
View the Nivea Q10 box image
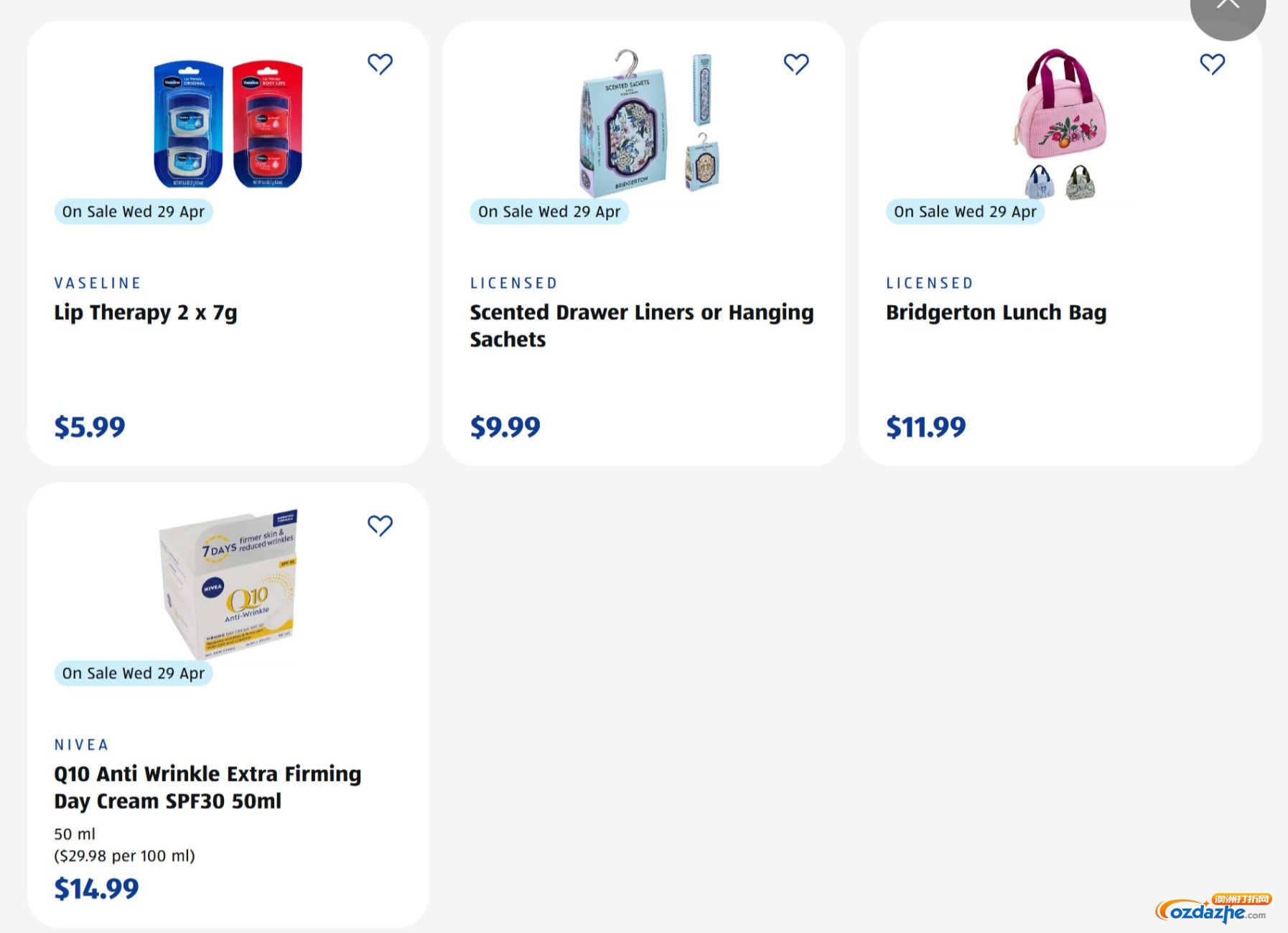click(228, 583)
